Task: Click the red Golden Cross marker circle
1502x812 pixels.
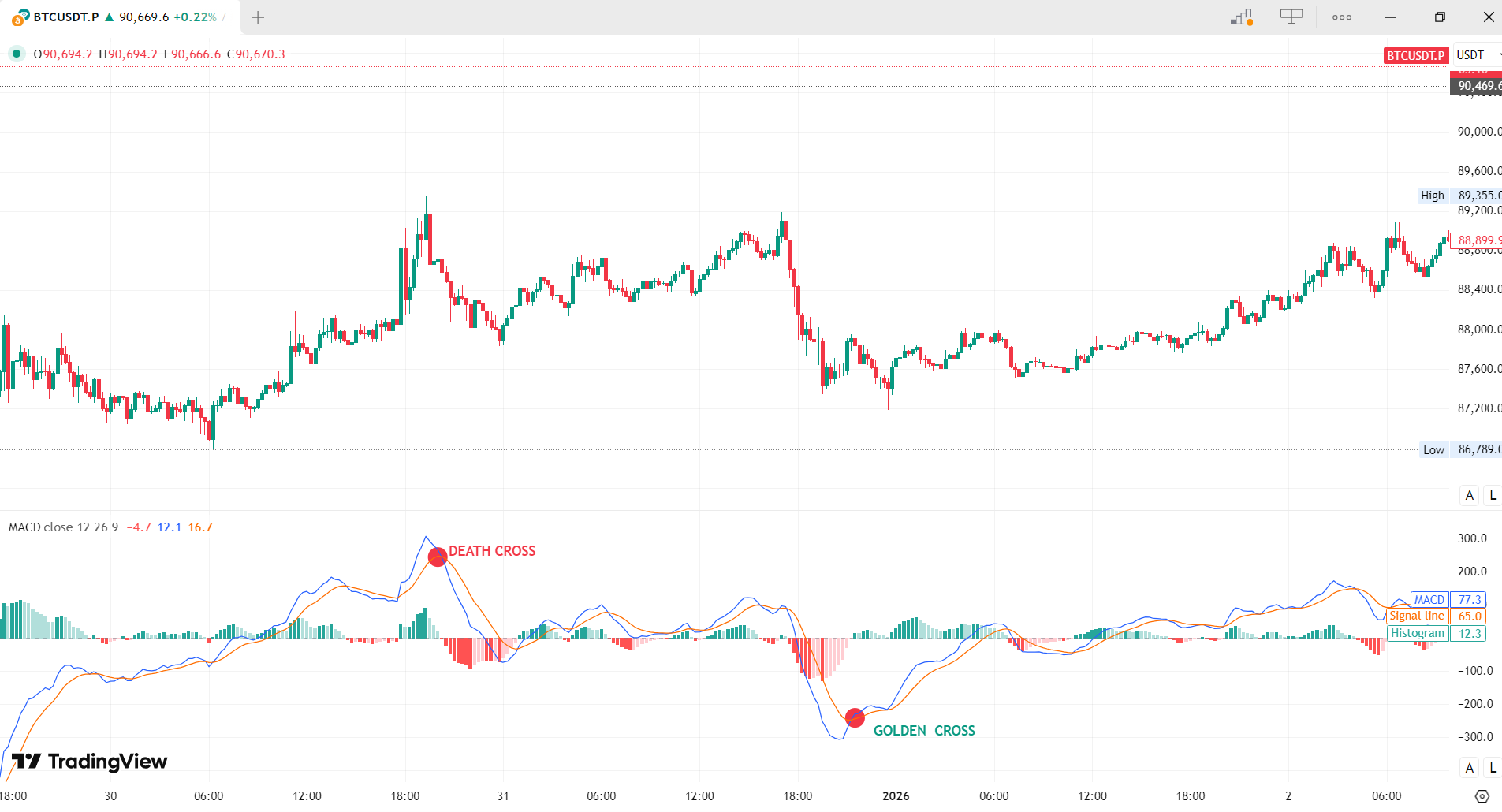Action: coord(855,717)
